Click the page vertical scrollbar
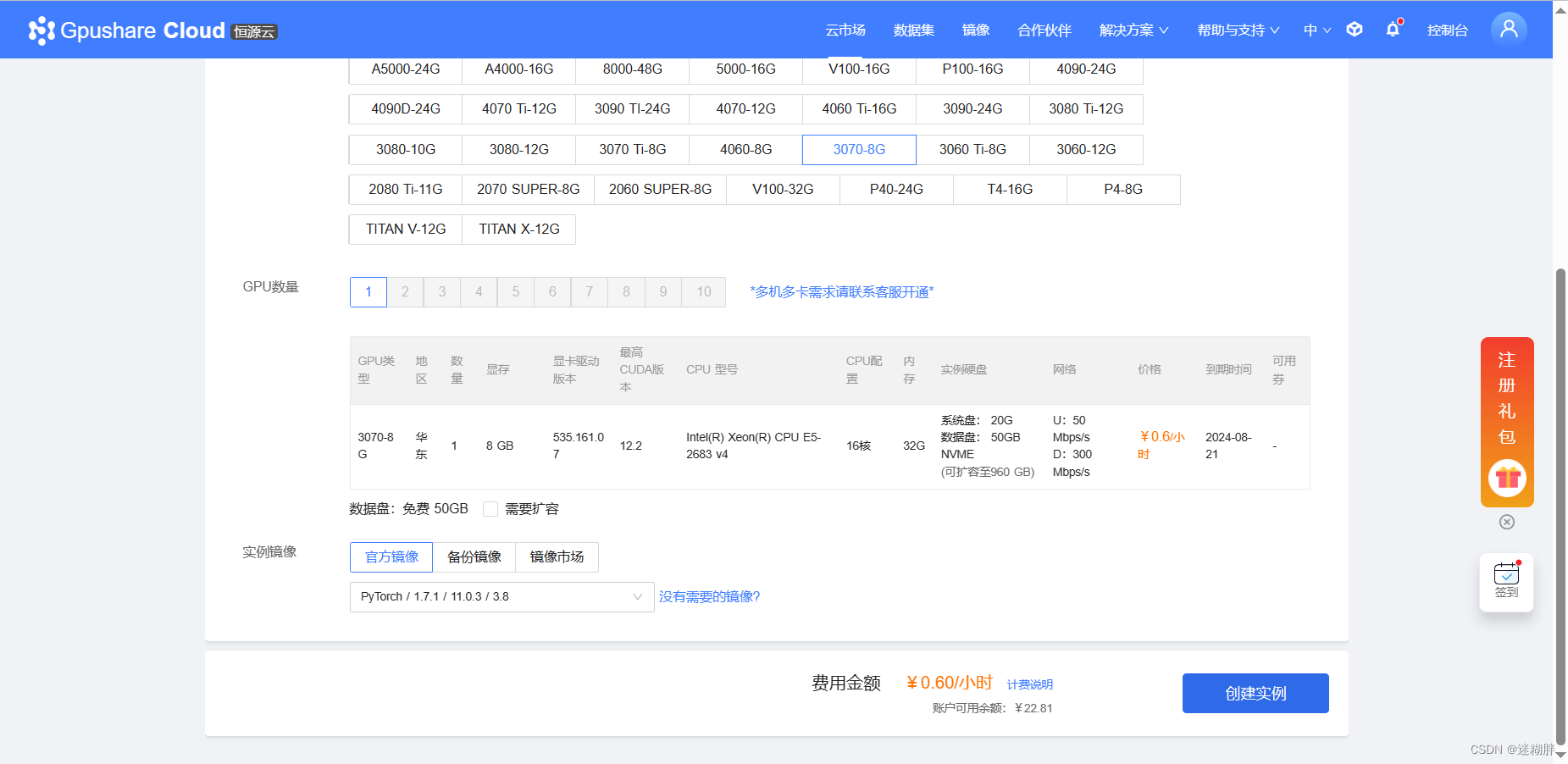The image size is (1568, 764). pyautogui.click(x=1560, y=505)
